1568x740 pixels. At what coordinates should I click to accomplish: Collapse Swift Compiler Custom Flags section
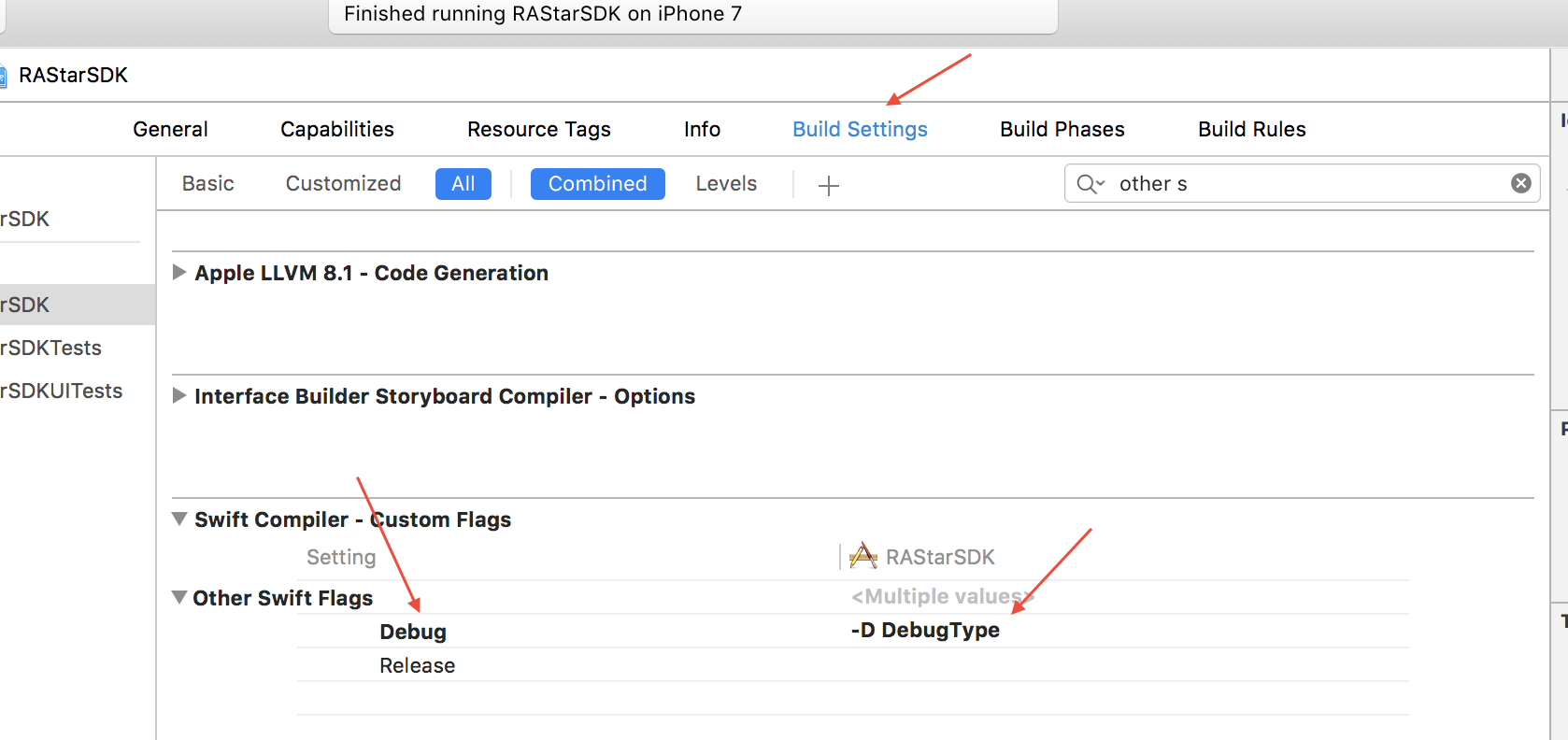pos(179,519)
